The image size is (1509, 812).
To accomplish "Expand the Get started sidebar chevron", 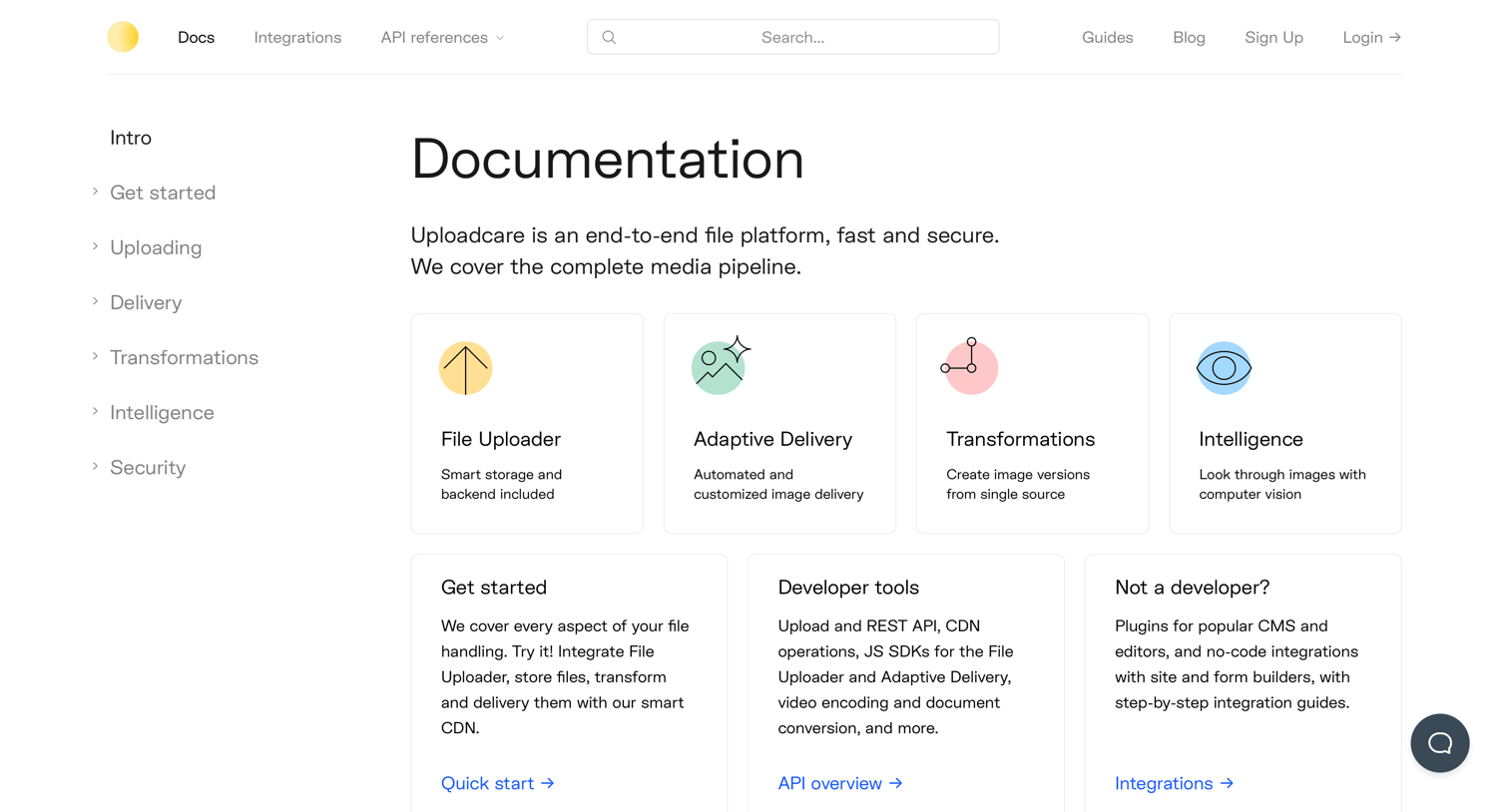I will (x=95, y=192).
